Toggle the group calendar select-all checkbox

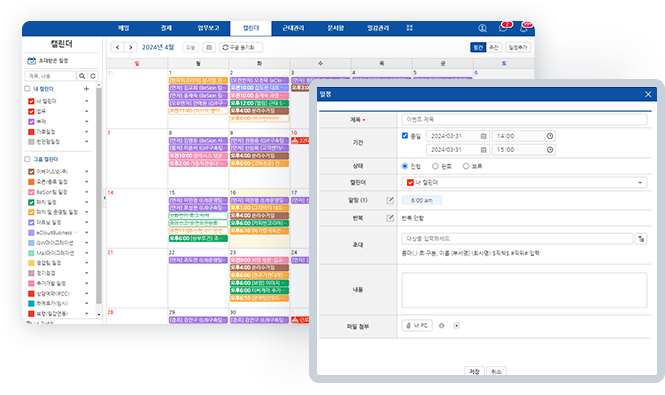point(27,159)
